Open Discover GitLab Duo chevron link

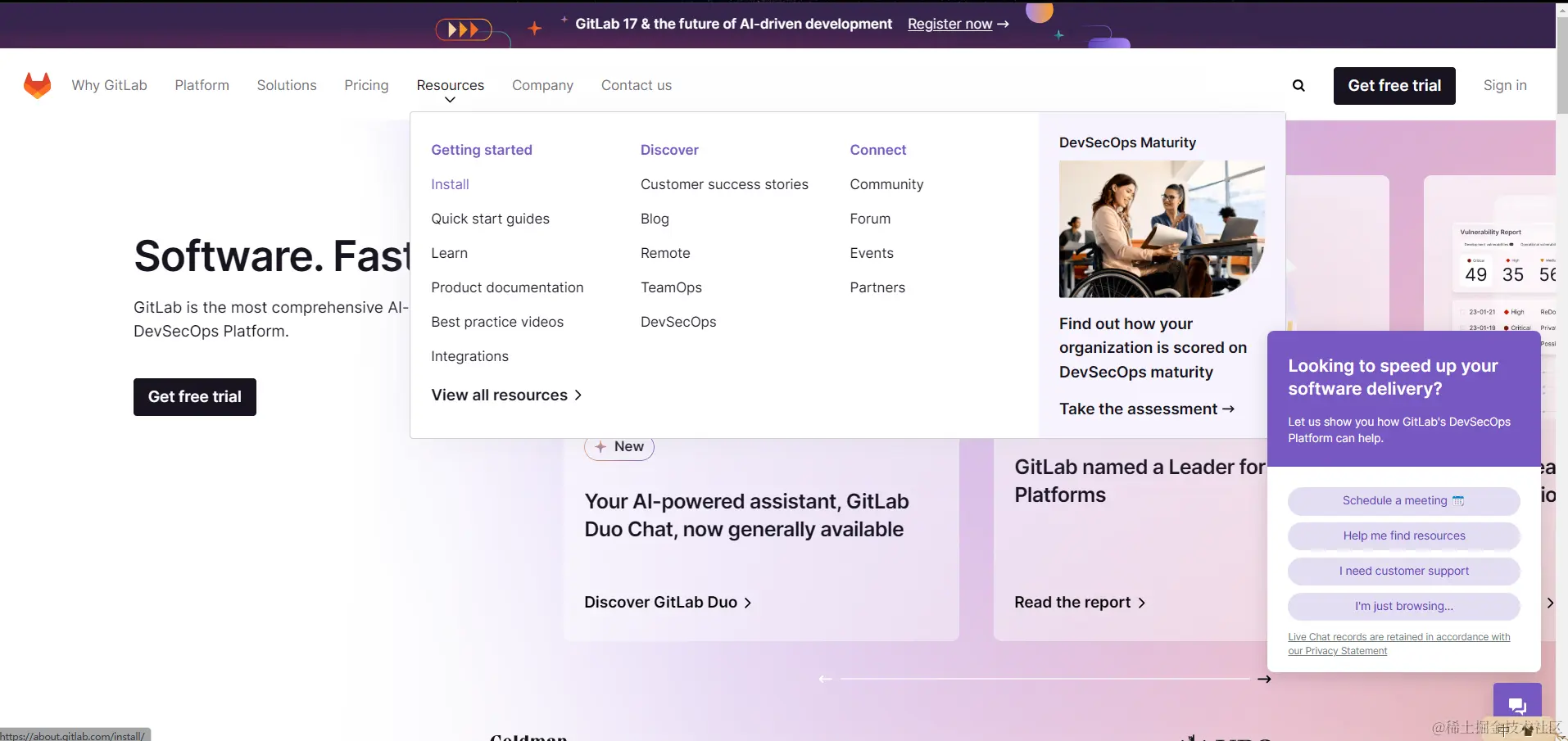point(667,602)
